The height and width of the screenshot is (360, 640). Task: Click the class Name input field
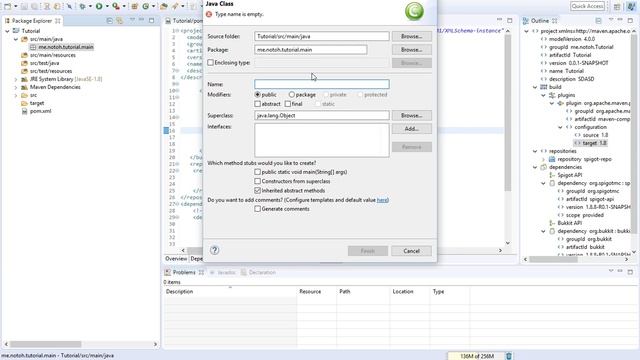click(322, 84)
